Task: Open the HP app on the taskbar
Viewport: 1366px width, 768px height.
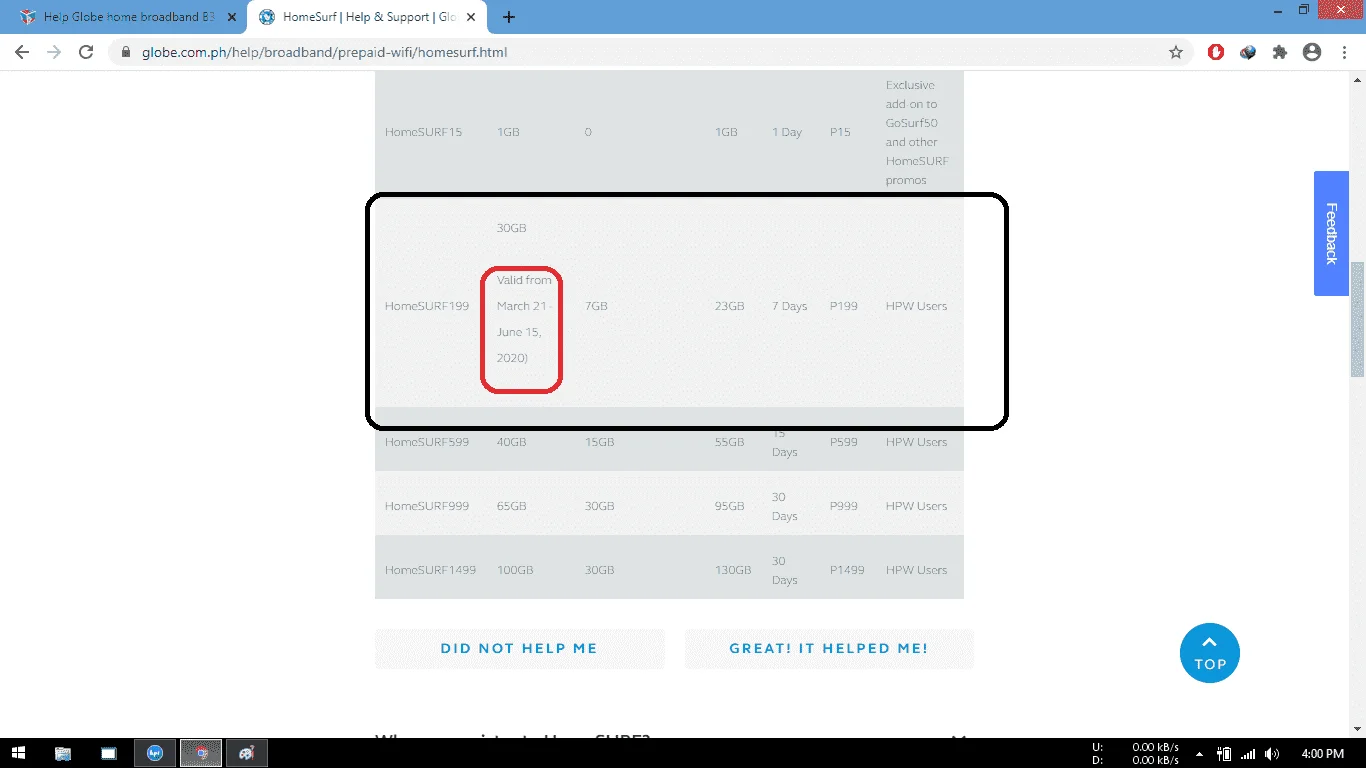Action: pos(155,753)
